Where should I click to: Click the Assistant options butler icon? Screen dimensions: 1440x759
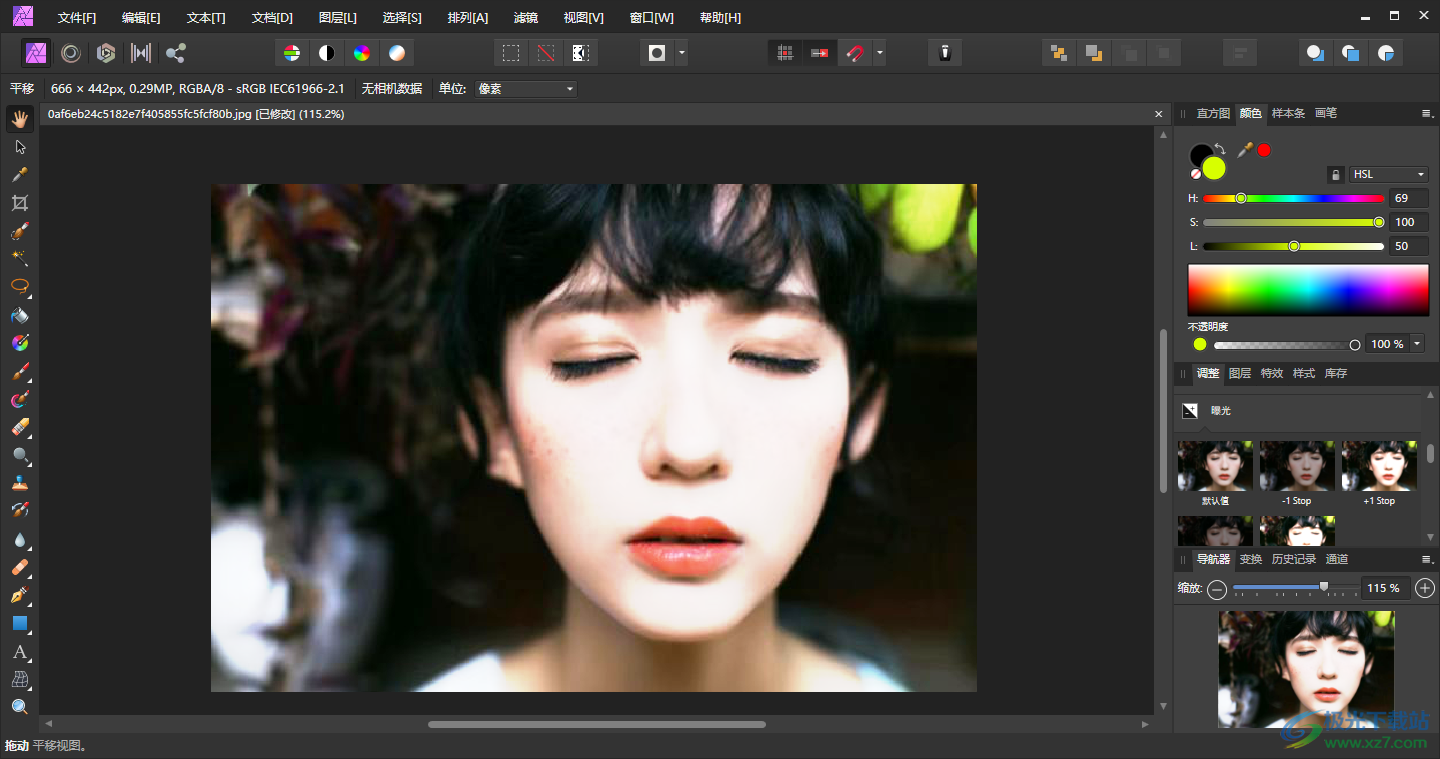pos(945,53)
